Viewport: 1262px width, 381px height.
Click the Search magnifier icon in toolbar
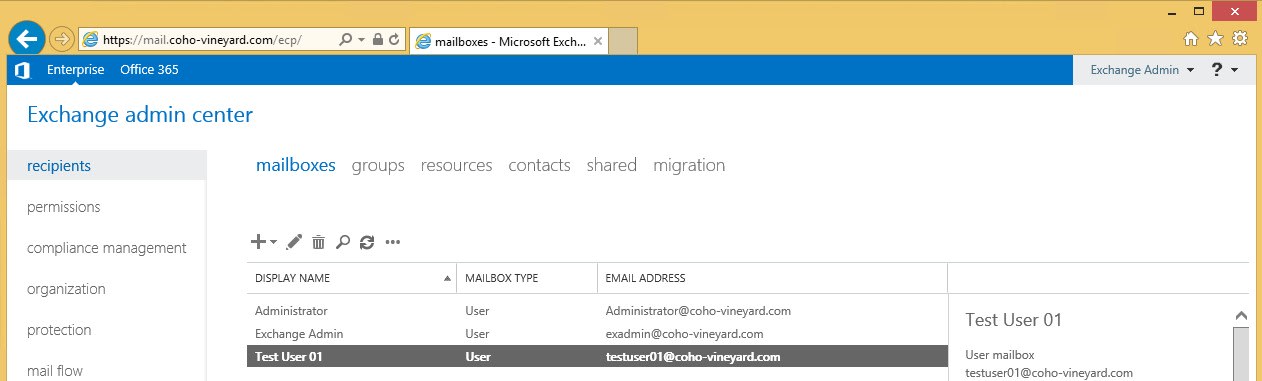[342, 241]
